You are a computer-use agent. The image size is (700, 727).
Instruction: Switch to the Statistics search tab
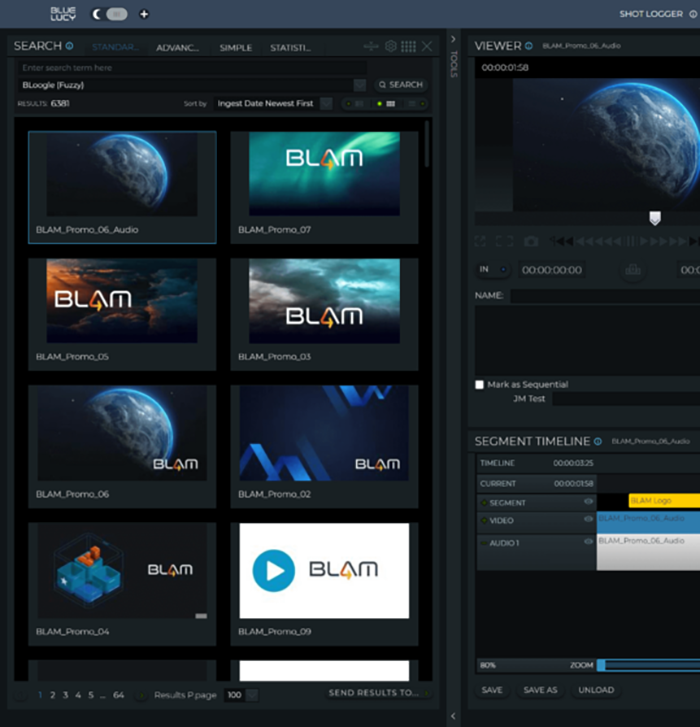coord(291,48)
